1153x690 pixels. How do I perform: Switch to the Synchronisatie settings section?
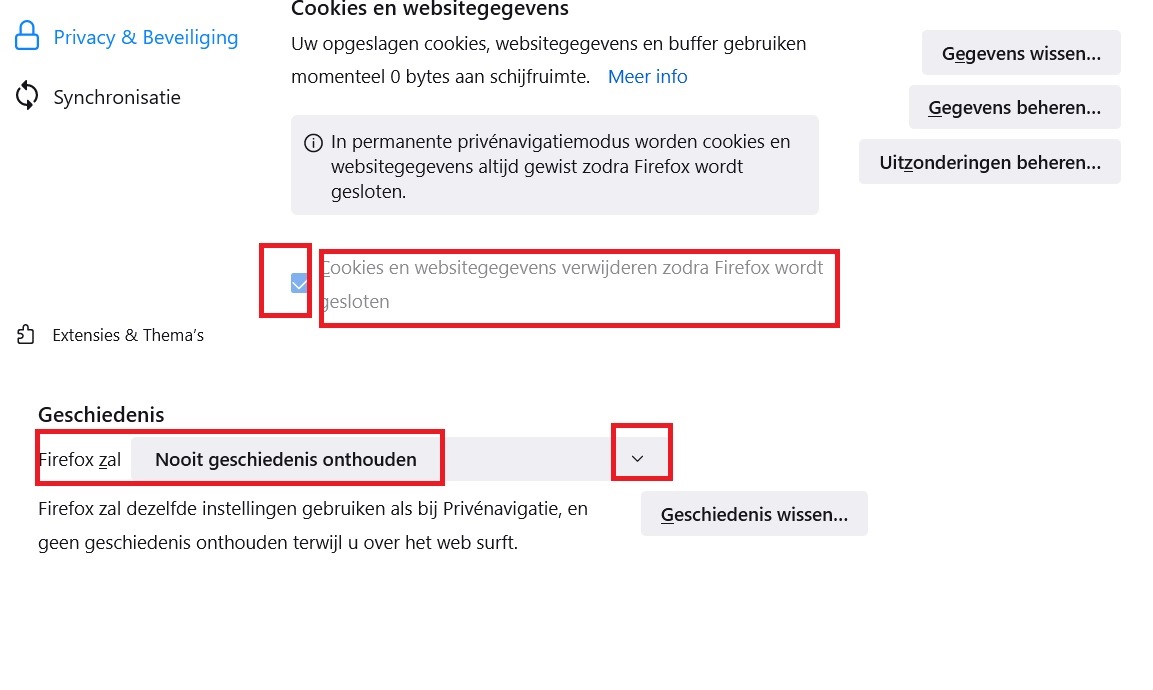tap(116, 96)
